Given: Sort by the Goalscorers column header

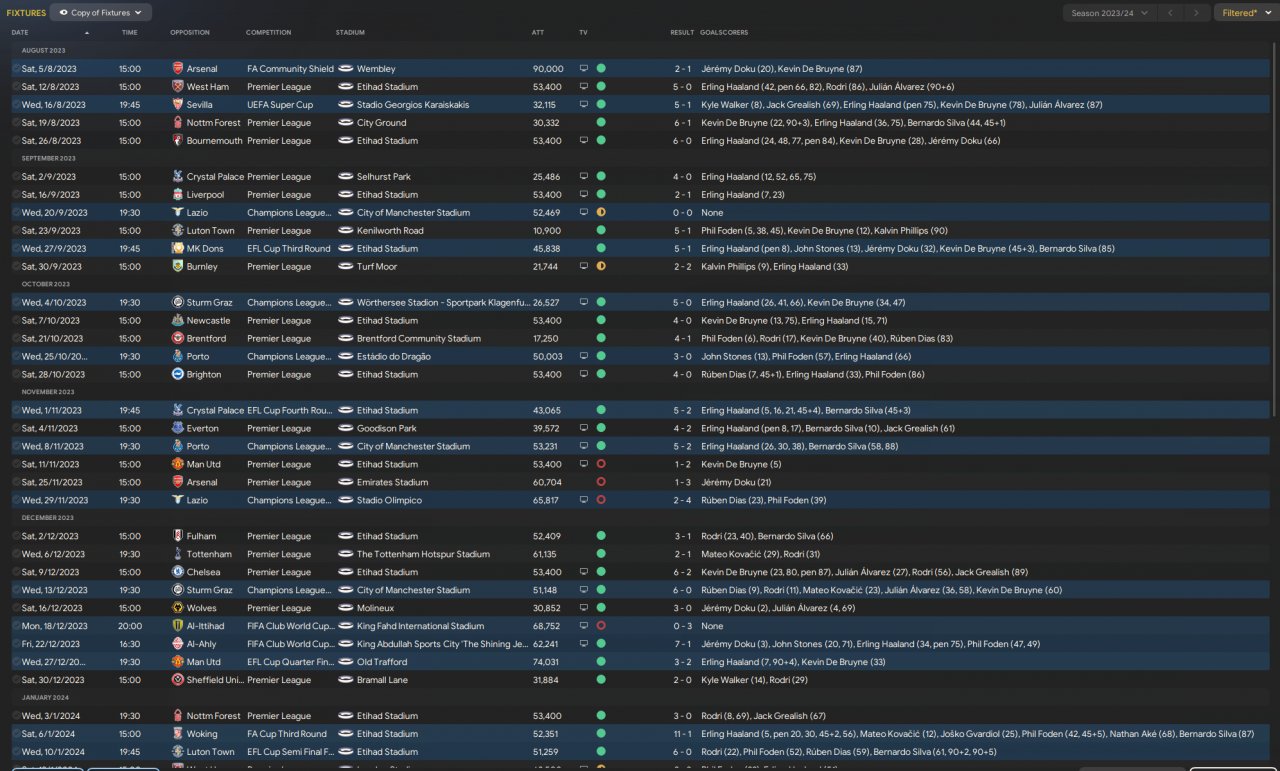Looking at the screenshot, I should tap(724, 32).
